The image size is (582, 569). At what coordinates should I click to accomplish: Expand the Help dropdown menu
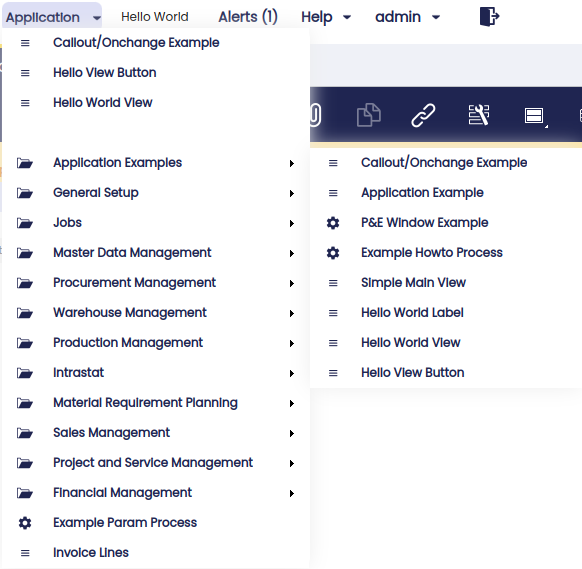tap(326, 17)
